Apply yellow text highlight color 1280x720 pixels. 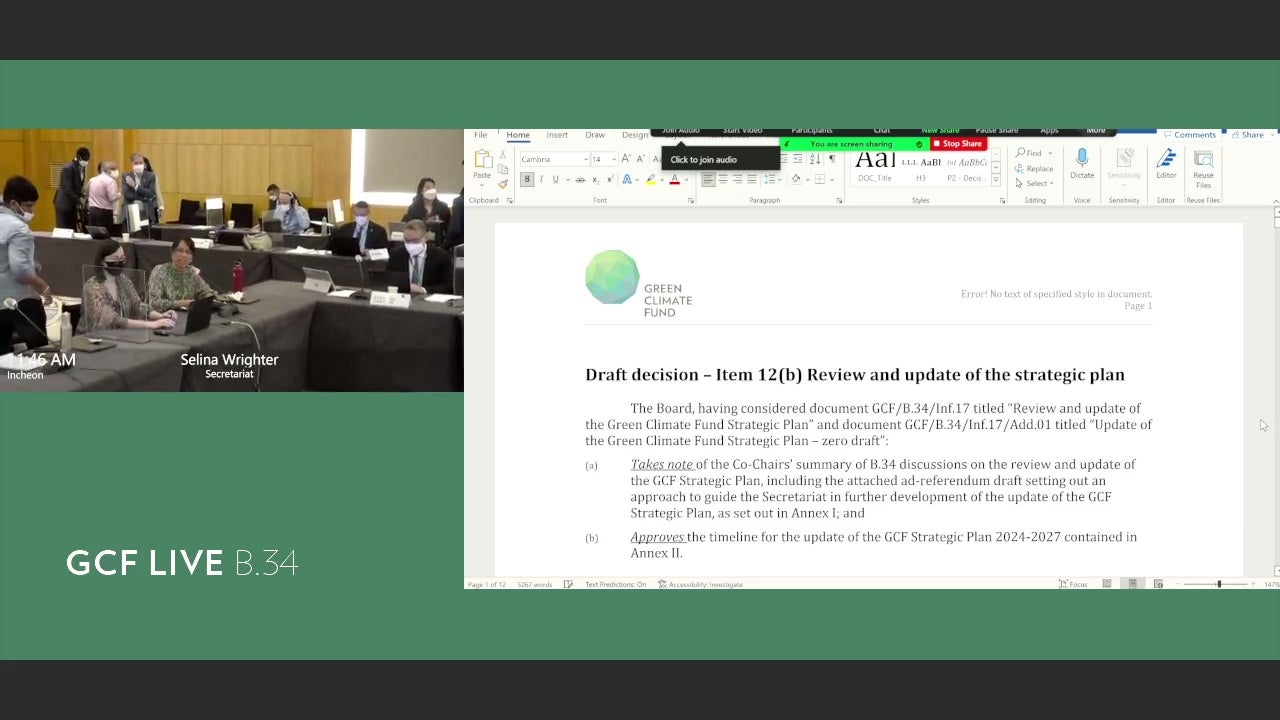point(650,180)
